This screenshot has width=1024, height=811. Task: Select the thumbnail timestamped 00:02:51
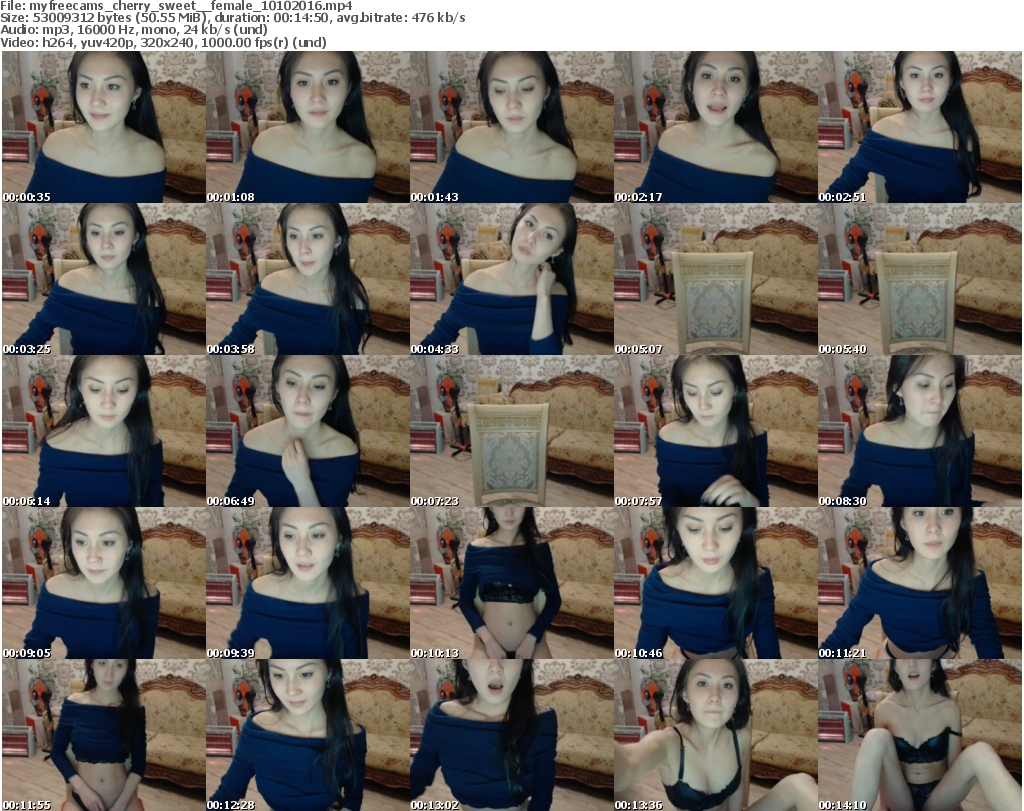920,127
